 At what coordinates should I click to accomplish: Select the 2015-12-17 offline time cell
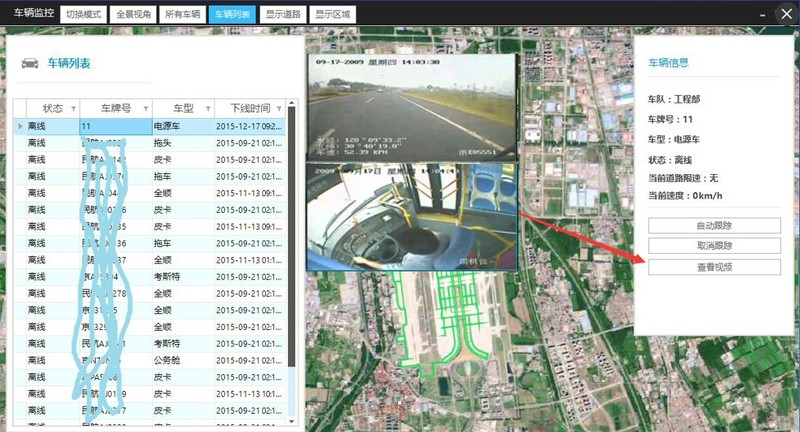coord(250,126)
